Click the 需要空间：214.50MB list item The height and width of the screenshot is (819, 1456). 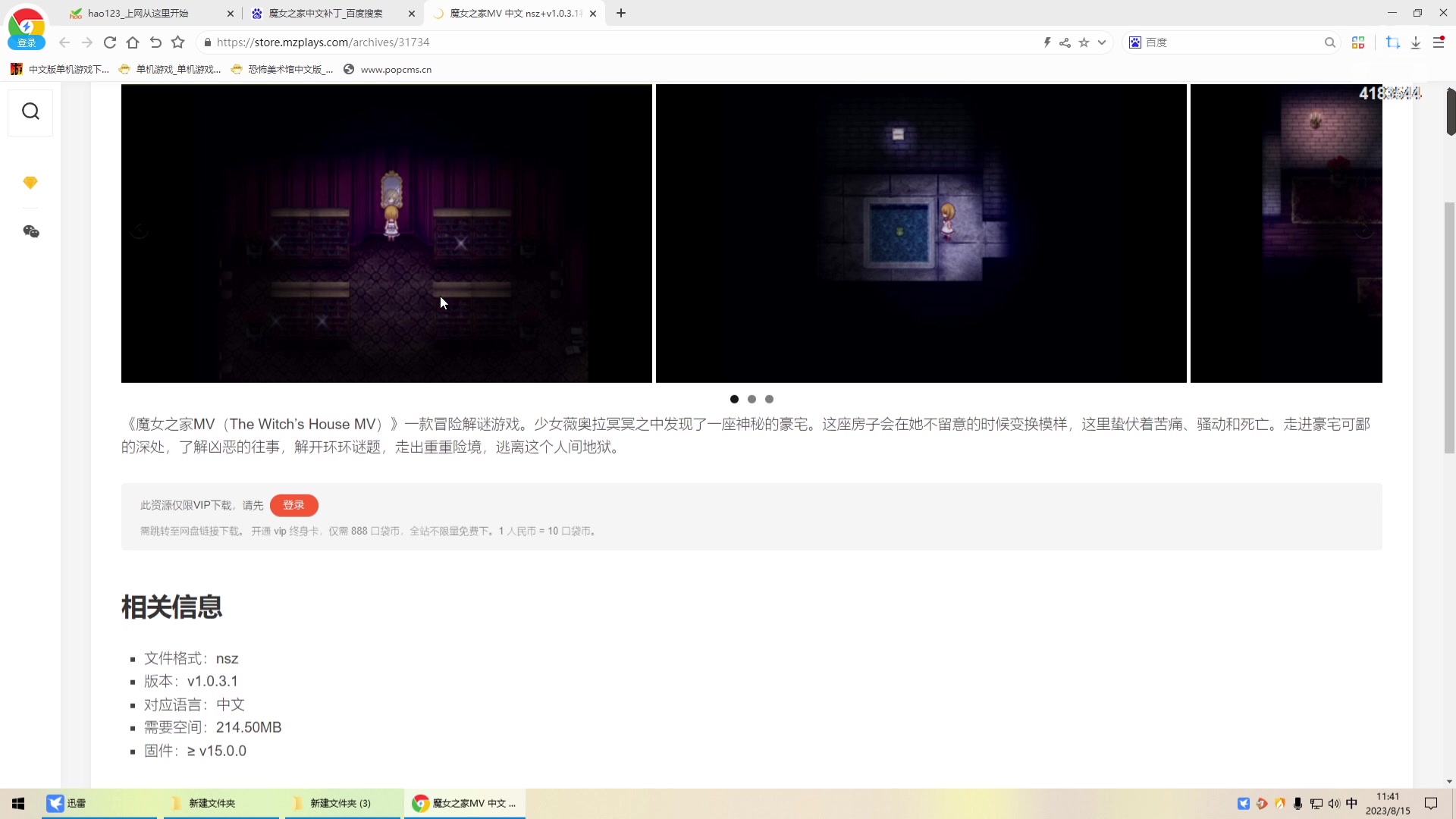click(x=213, y=727)
